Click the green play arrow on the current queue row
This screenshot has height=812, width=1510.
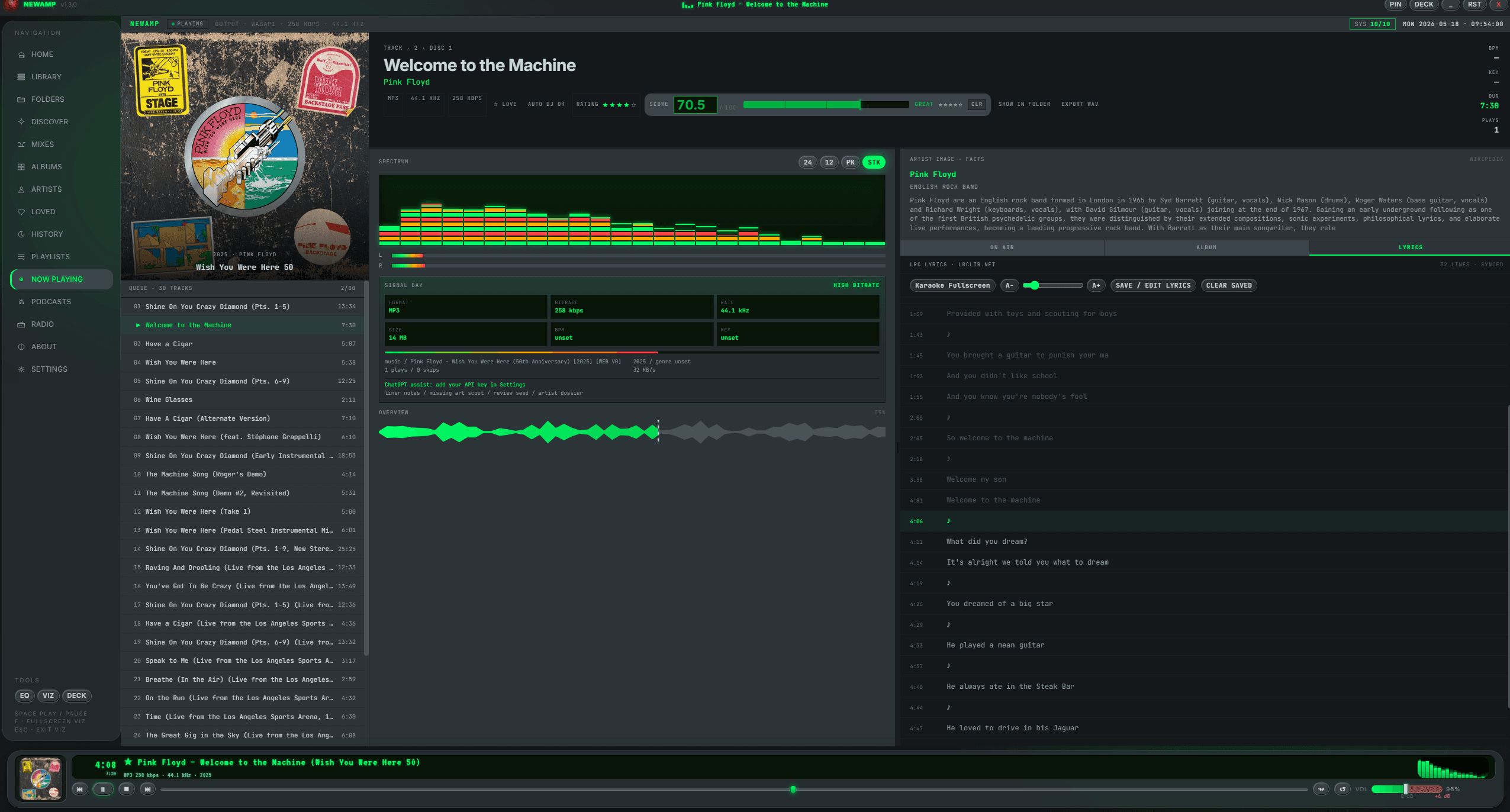138,325
